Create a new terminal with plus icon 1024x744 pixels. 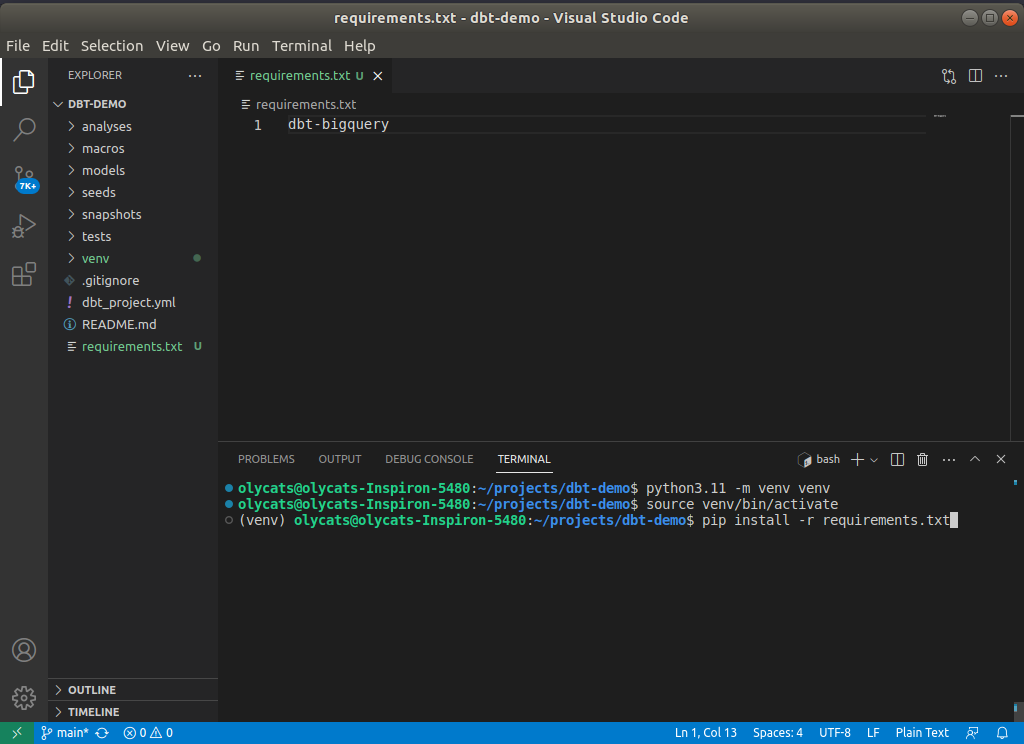pyautogui.click(x=857, y=460)
